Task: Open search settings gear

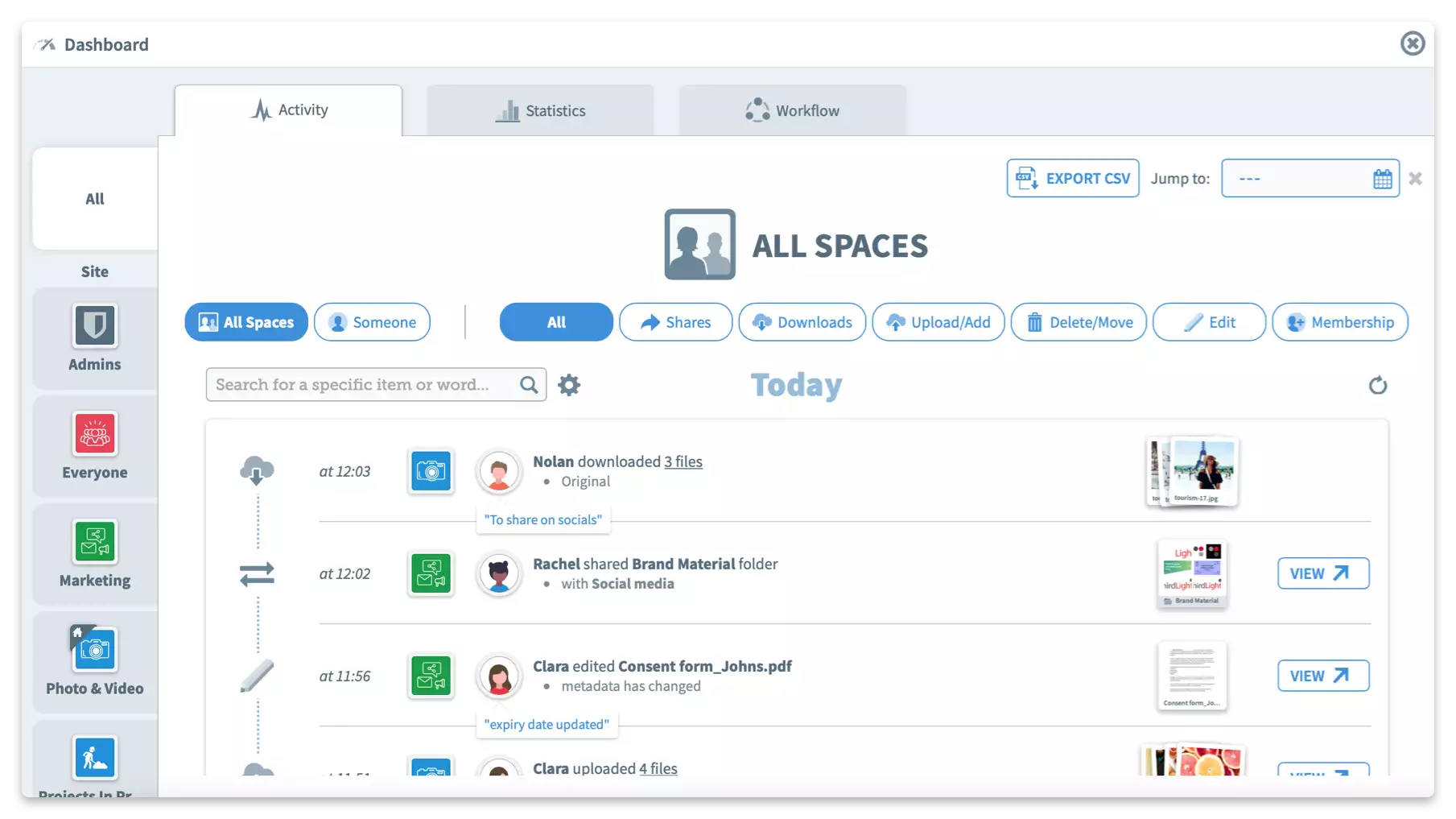Action: click(x=569, y=385)
